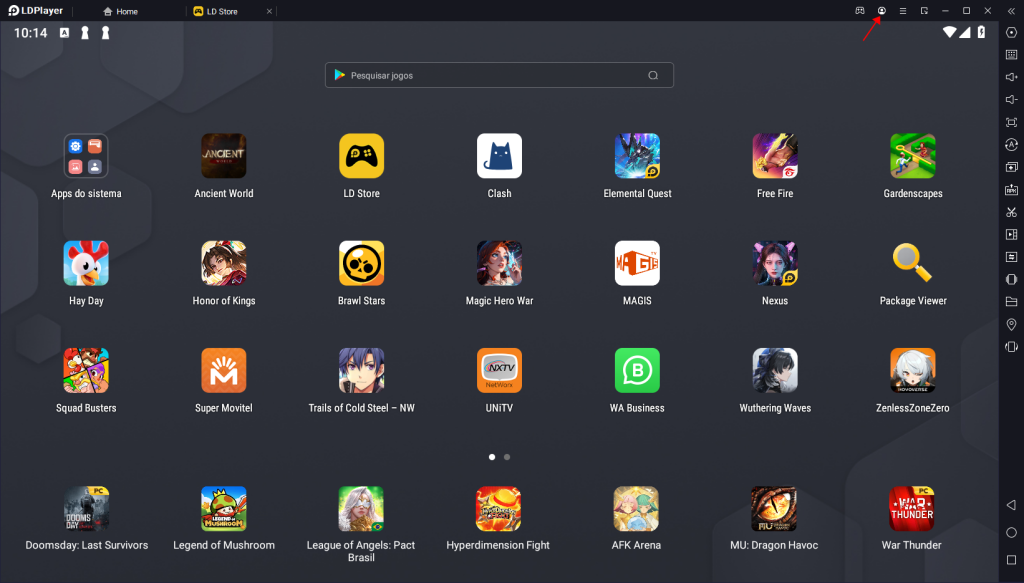Close the LD Store tab

pyautogui.click(x=269, y=11)
